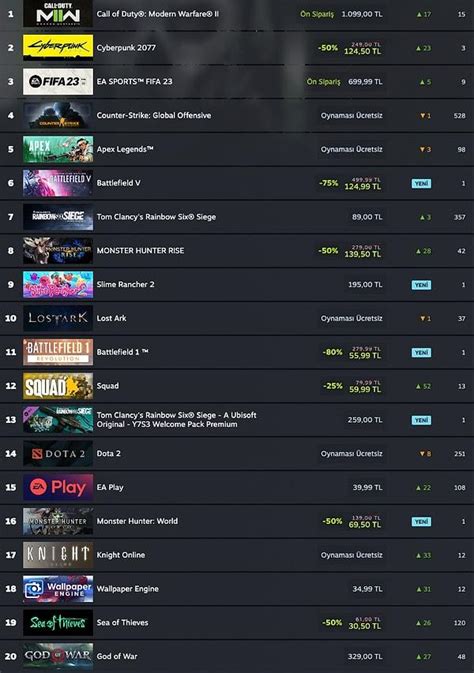
Task: Select the Dota 2 logo image
Action: pos(58,453)
